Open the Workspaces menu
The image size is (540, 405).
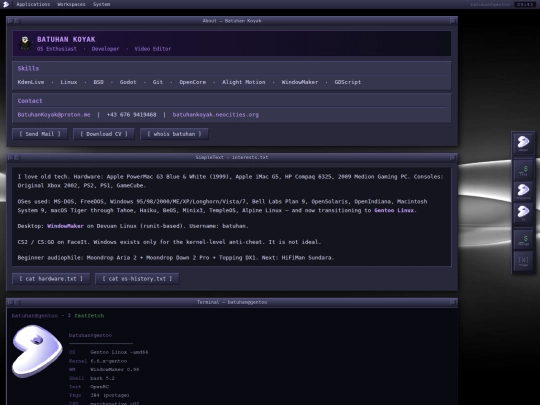[x=71, y=4]
